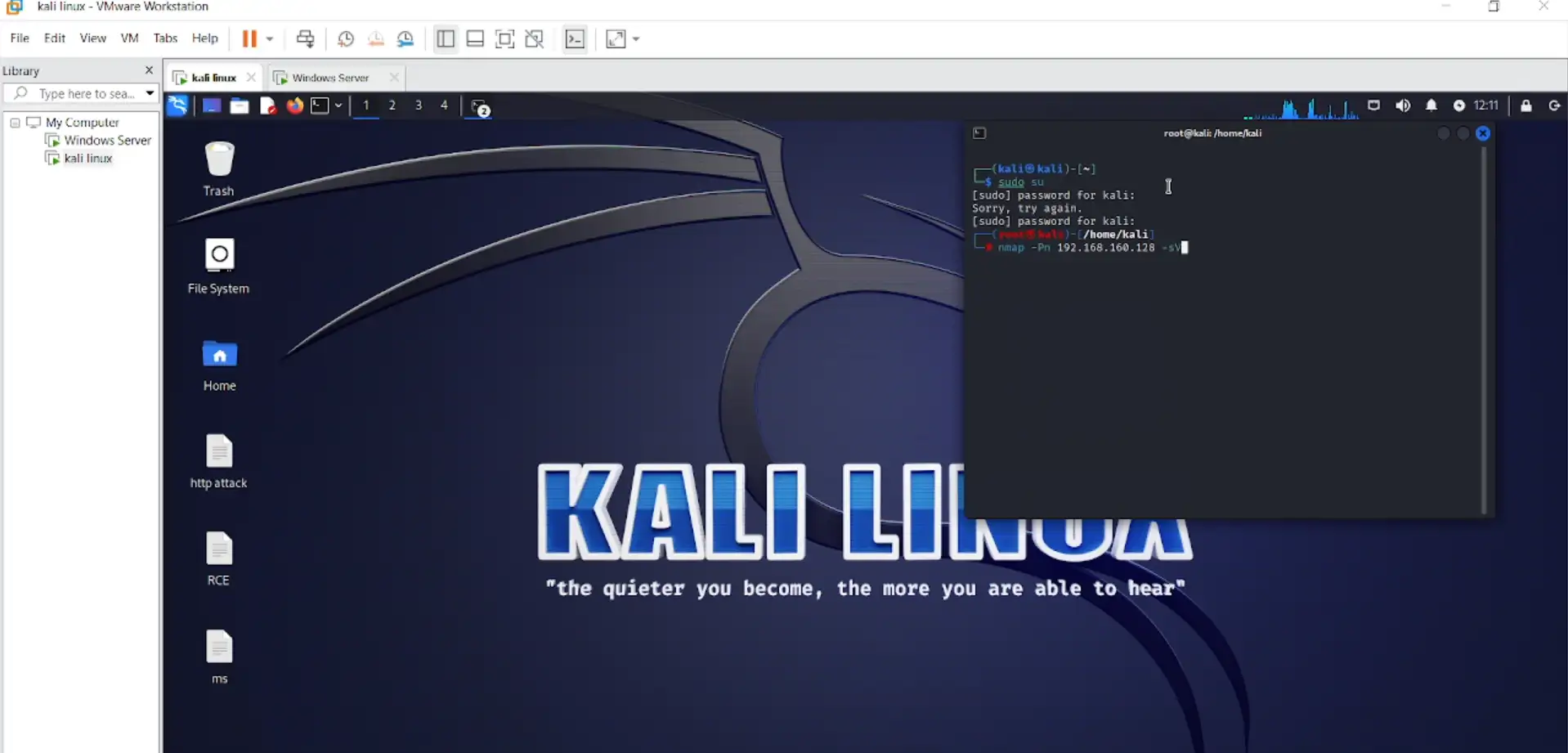Viewport: 1568px width, 753px height.
Task: Toggle the tab thumbnail bar
Action: click(x=475, y=38)
